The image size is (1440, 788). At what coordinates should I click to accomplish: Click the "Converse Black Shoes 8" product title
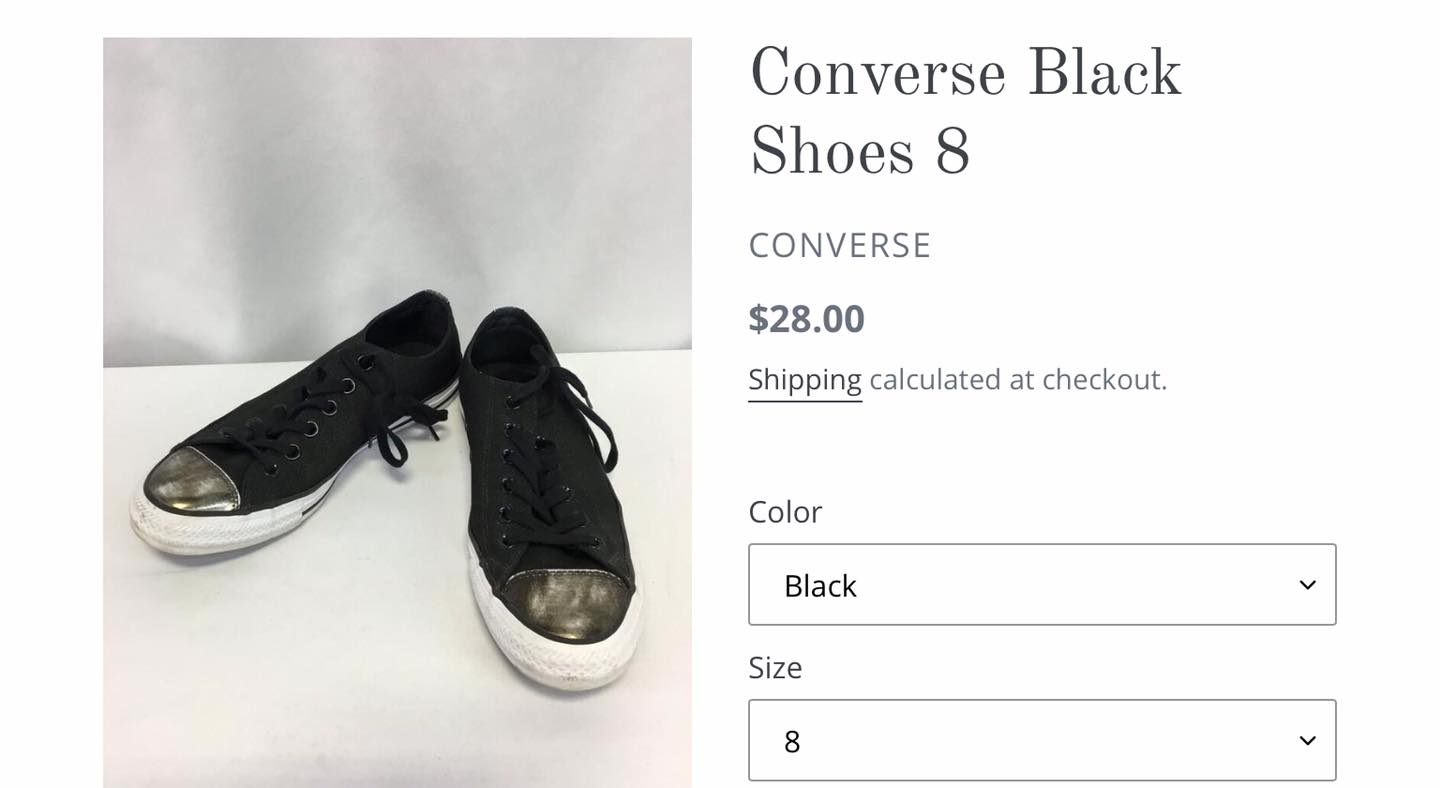click(964, 113)
